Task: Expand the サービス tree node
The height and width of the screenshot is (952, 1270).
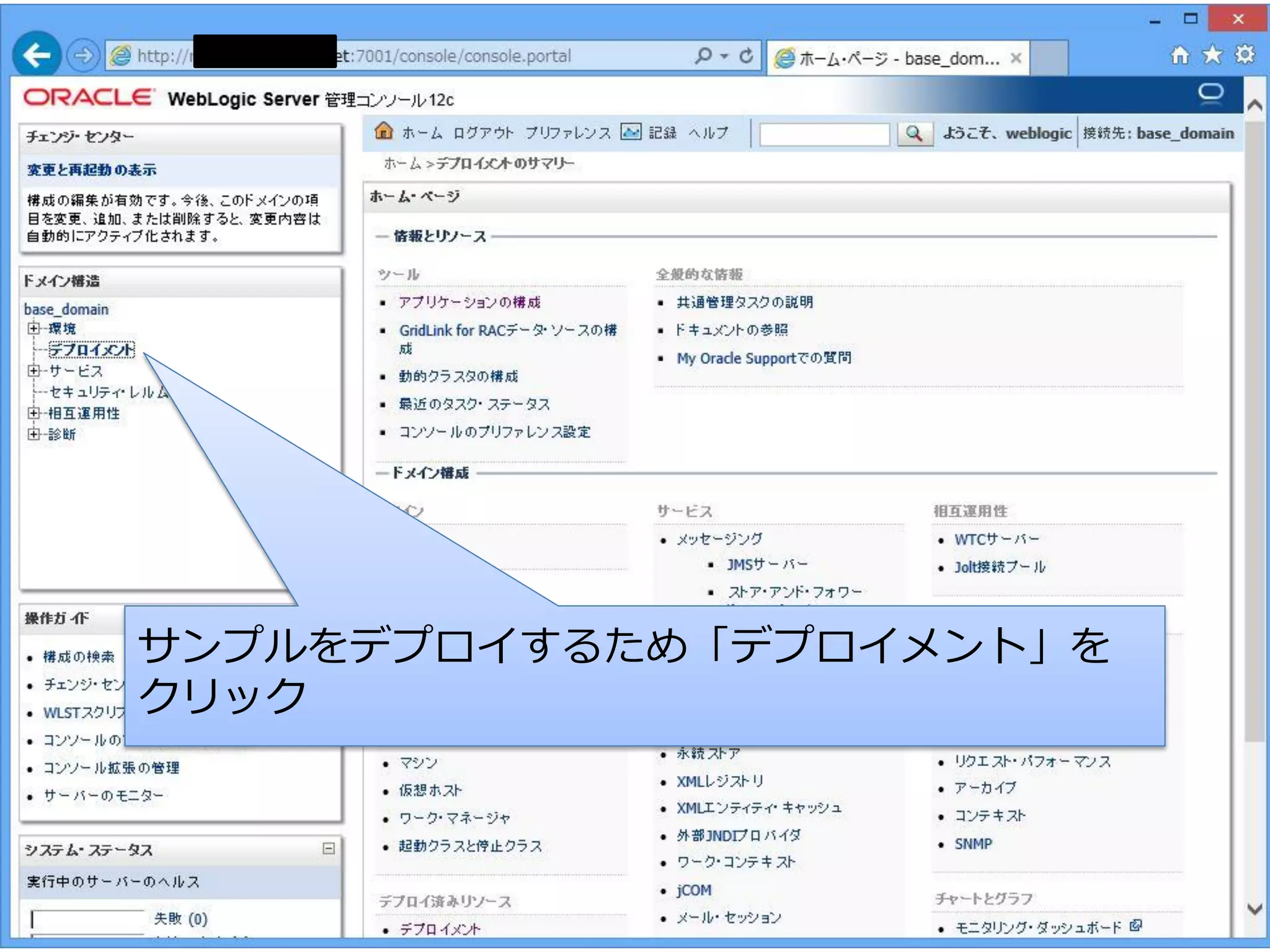Action: pyautogui.click(x=34, y=371)
